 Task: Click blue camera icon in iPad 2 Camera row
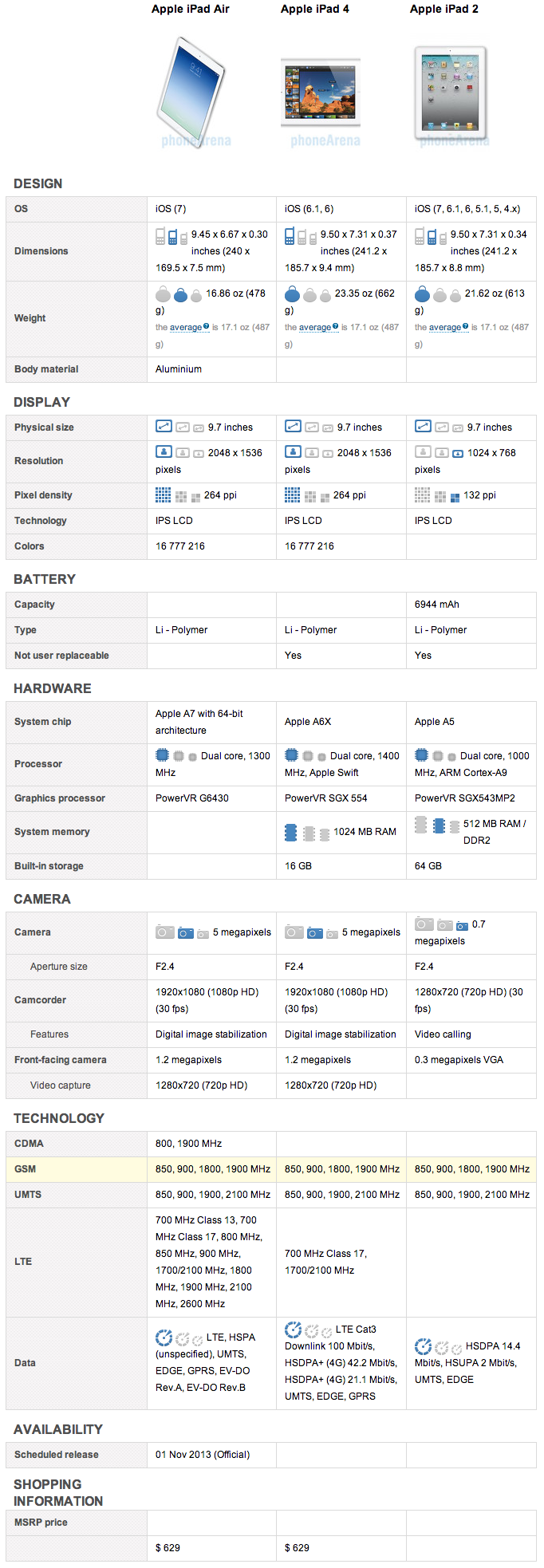(x=462, y=925)
